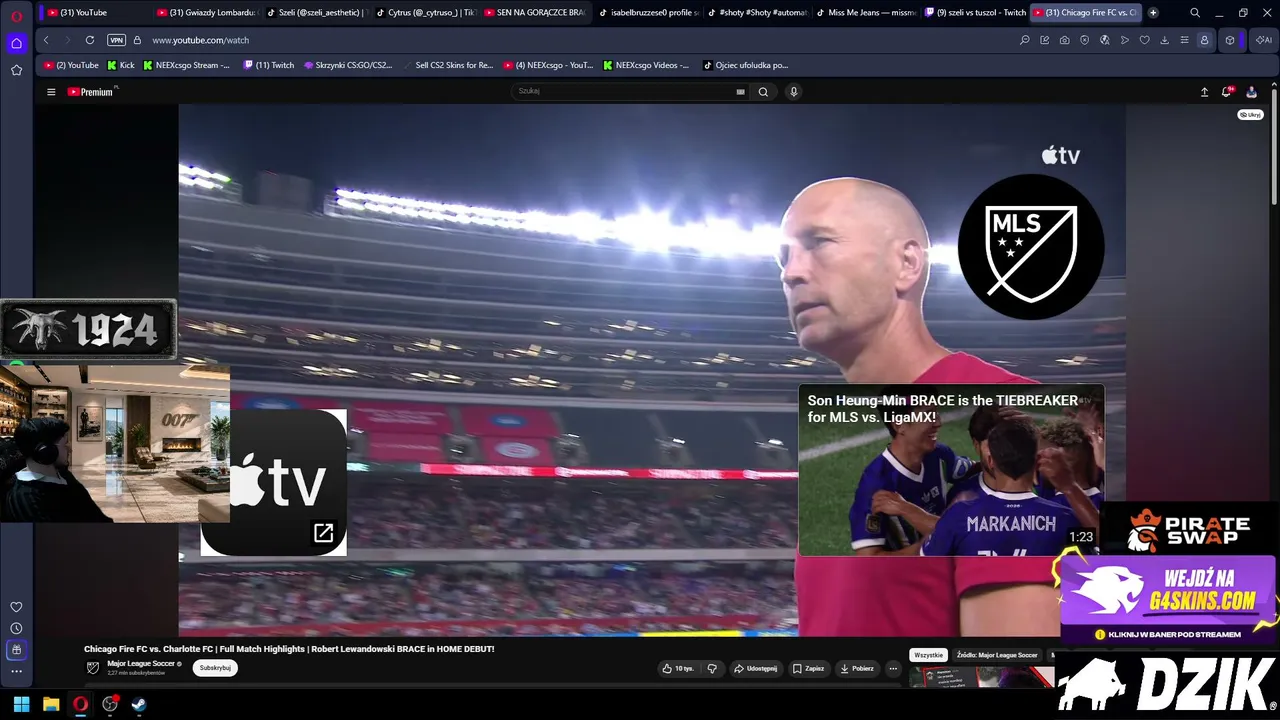Open the translate page globe icon
The image size is (1280, 720).
[1105, 40]
